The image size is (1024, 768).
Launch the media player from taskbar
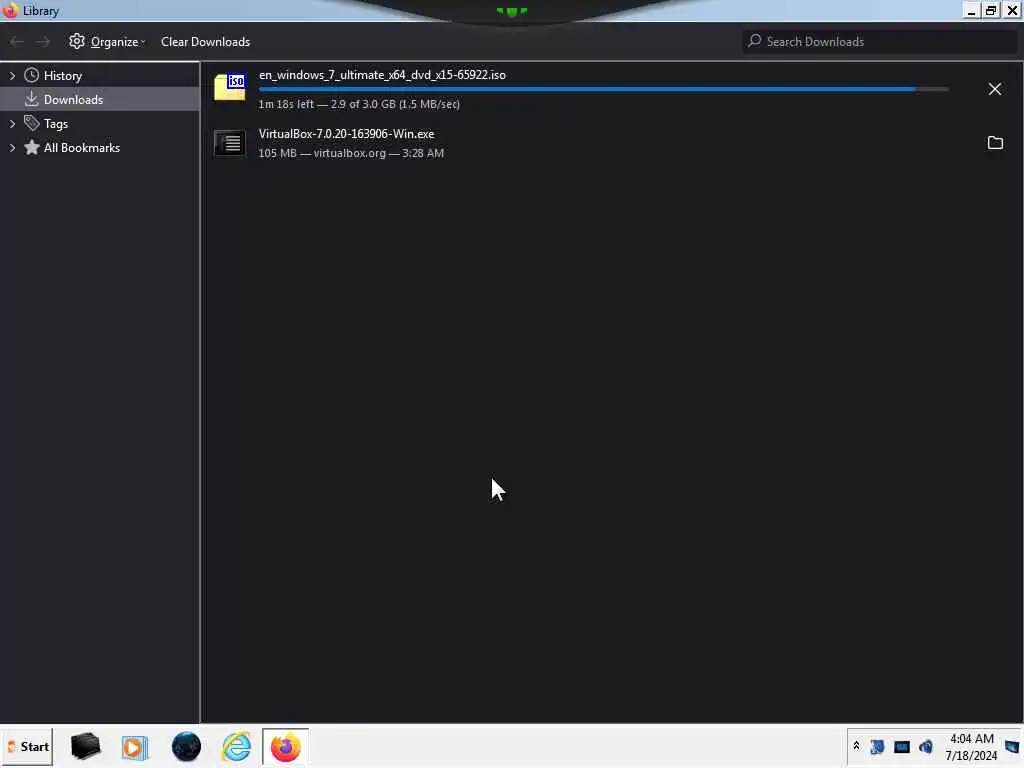pos(135,746)
